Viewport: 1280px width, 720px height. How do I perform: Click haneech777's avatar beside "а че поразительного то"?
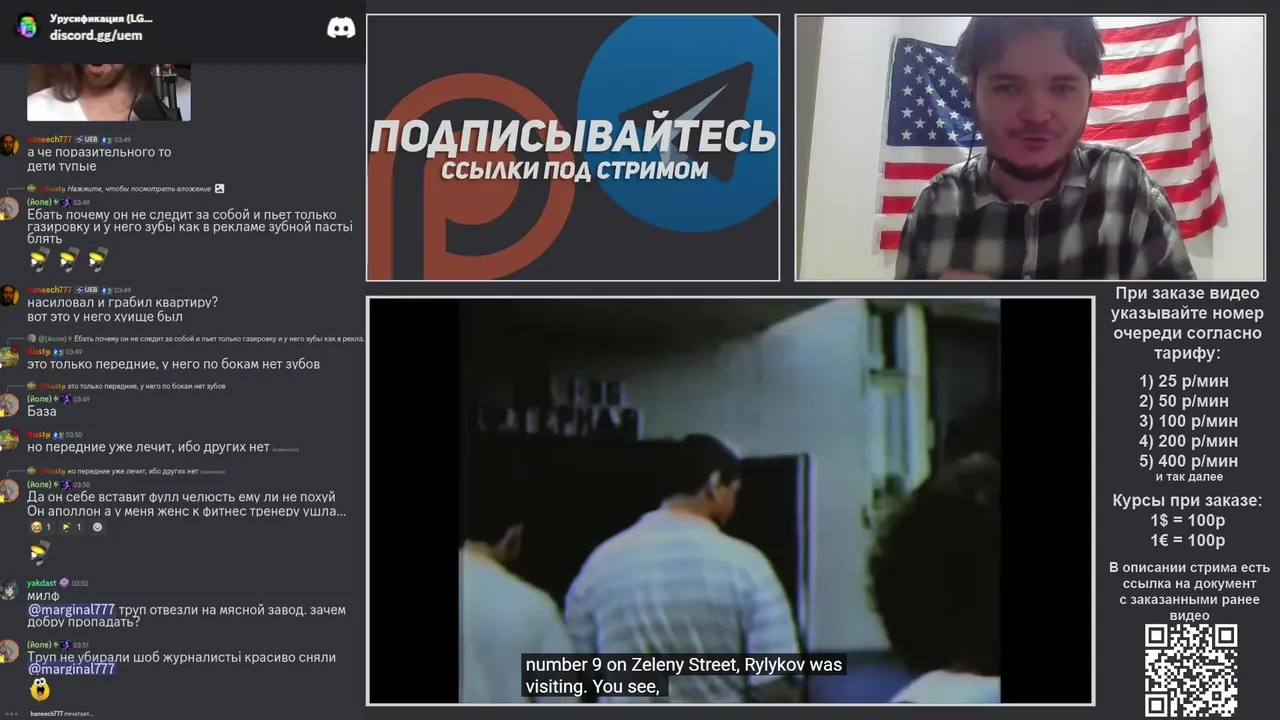pyautogui.click(x=10, y=146)
